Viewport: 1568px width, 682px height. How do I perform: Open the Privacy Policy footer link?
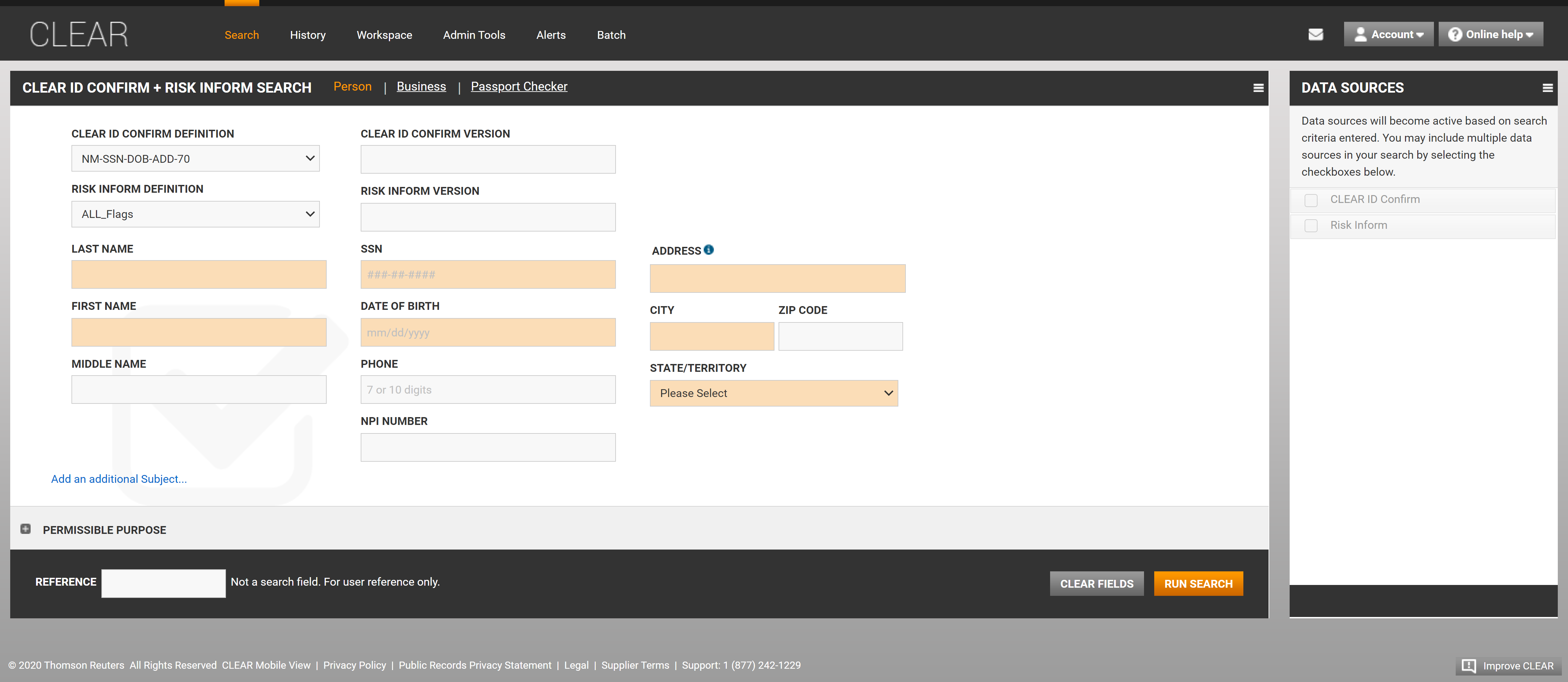pyautogui.click(x=354, y=665)
